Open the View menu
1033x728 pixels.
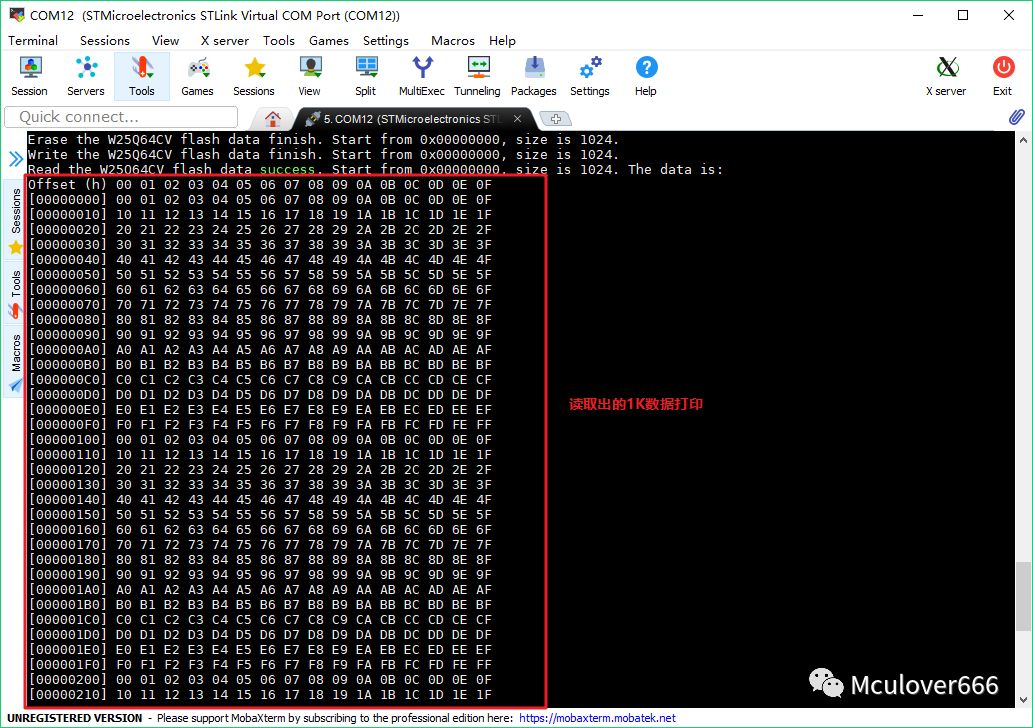coord(165,41)
